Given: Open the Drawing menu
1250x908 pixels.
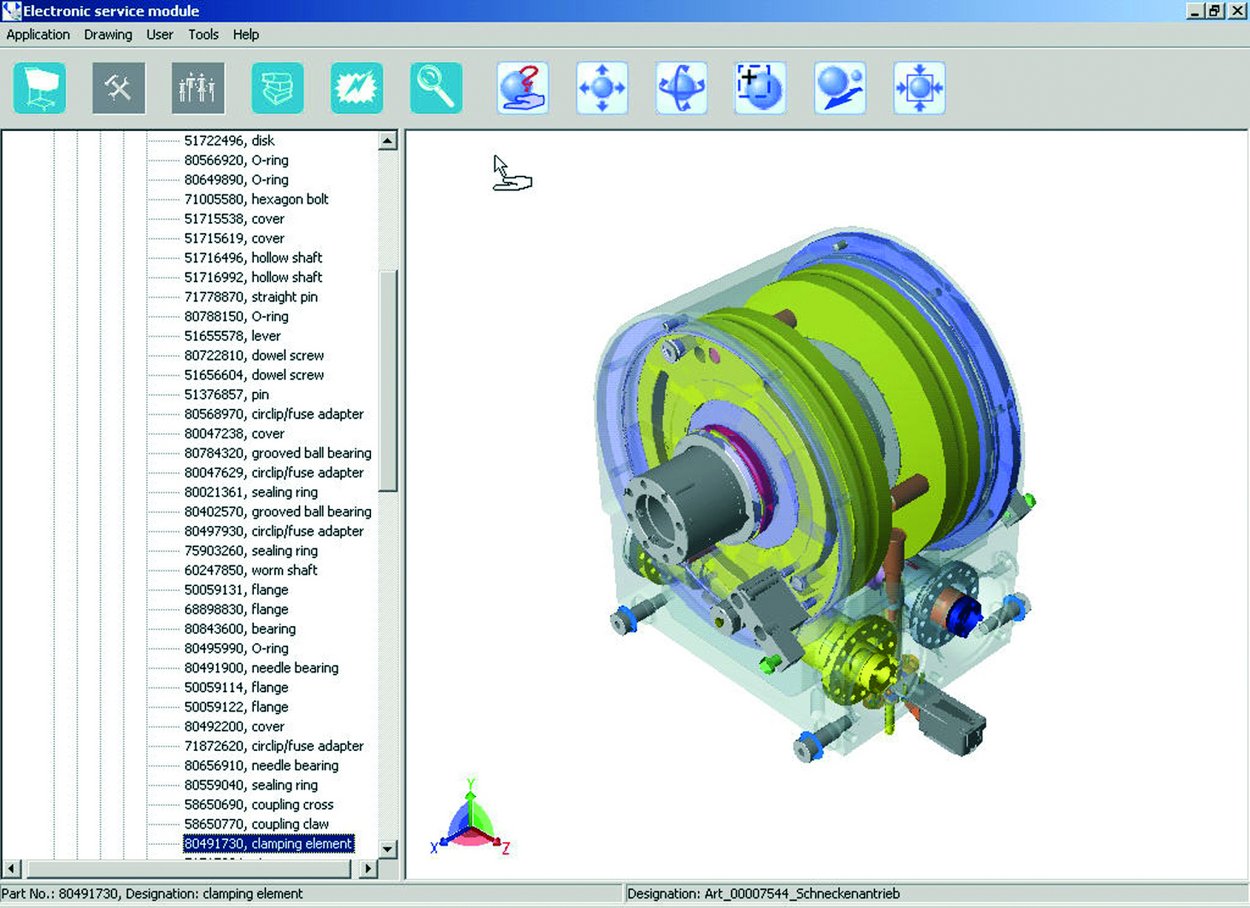Looking at the screenshot, I should pyautogui.click(x=108, y=34).
